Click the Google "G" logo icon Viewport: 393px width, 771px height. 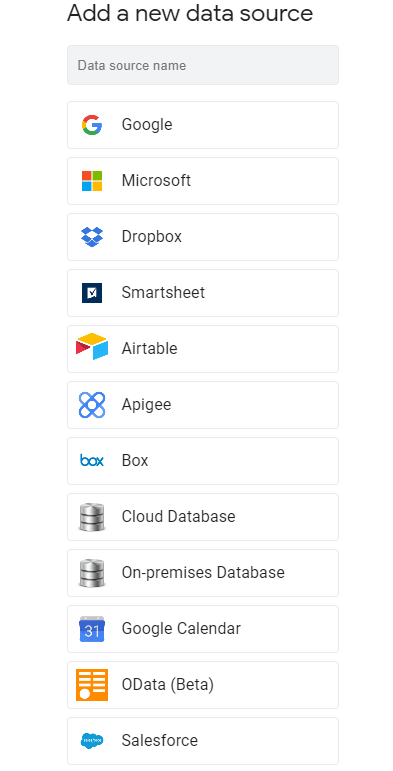(92, 125)
